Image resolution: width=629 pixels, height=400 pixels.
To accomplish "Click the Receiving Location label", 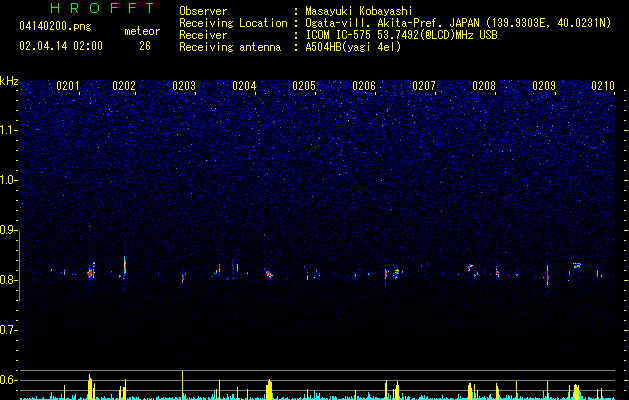I will 233,23.
